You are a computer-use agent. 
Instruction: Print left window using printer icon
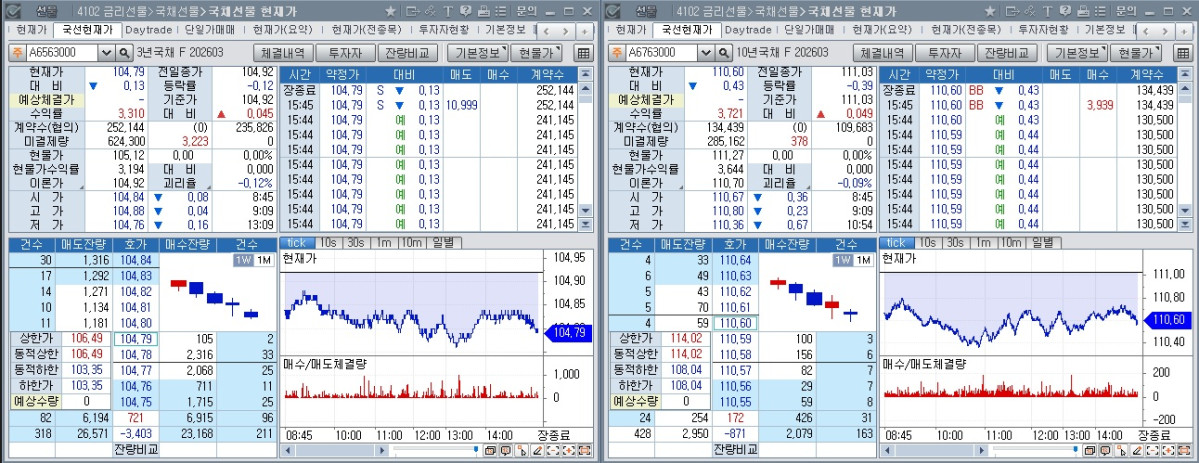click(483, 11)
